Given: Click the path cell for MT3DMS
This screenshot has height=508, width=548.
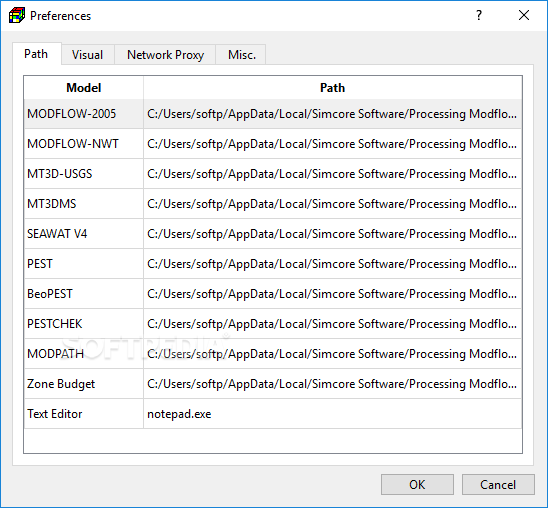Looking at the screenshot, I should [x=332, y=204].
